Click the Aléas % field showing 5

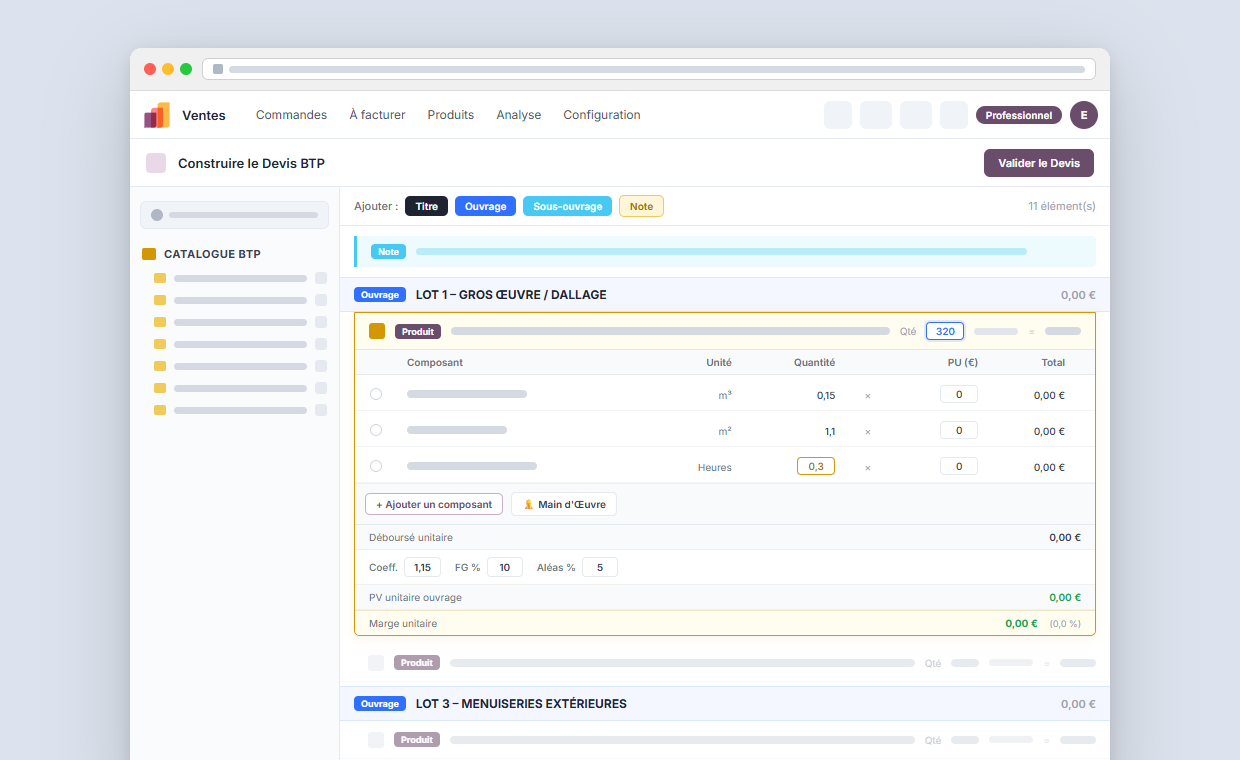click(x=600, y=567)
